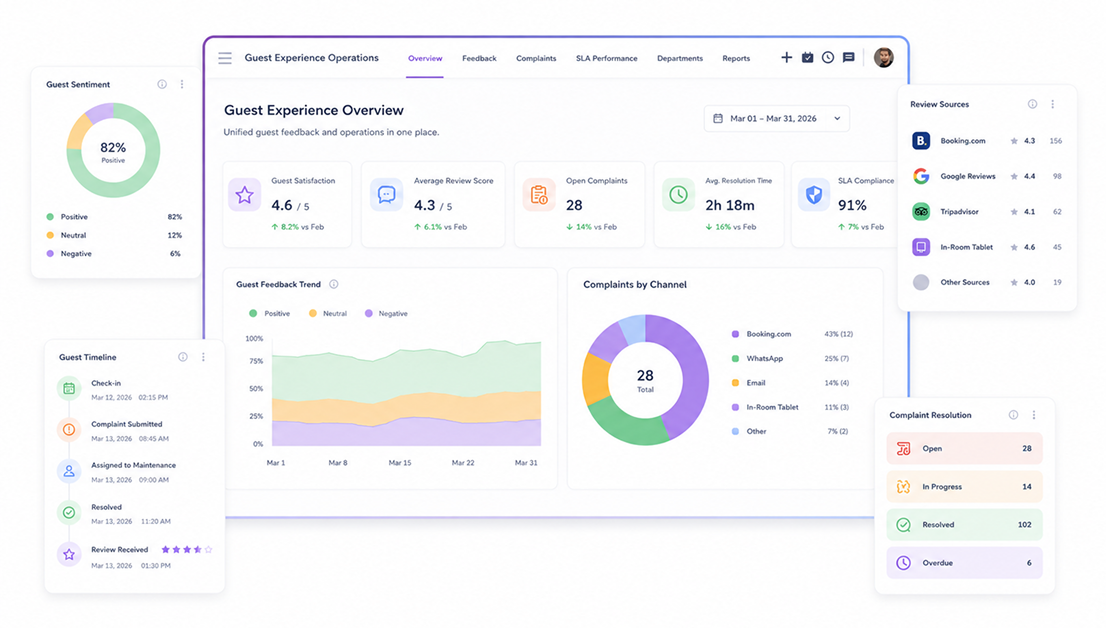Click the Guest Timeline info icon
The width and height of the screenshot is (1106, 628).
click(183, 357)
